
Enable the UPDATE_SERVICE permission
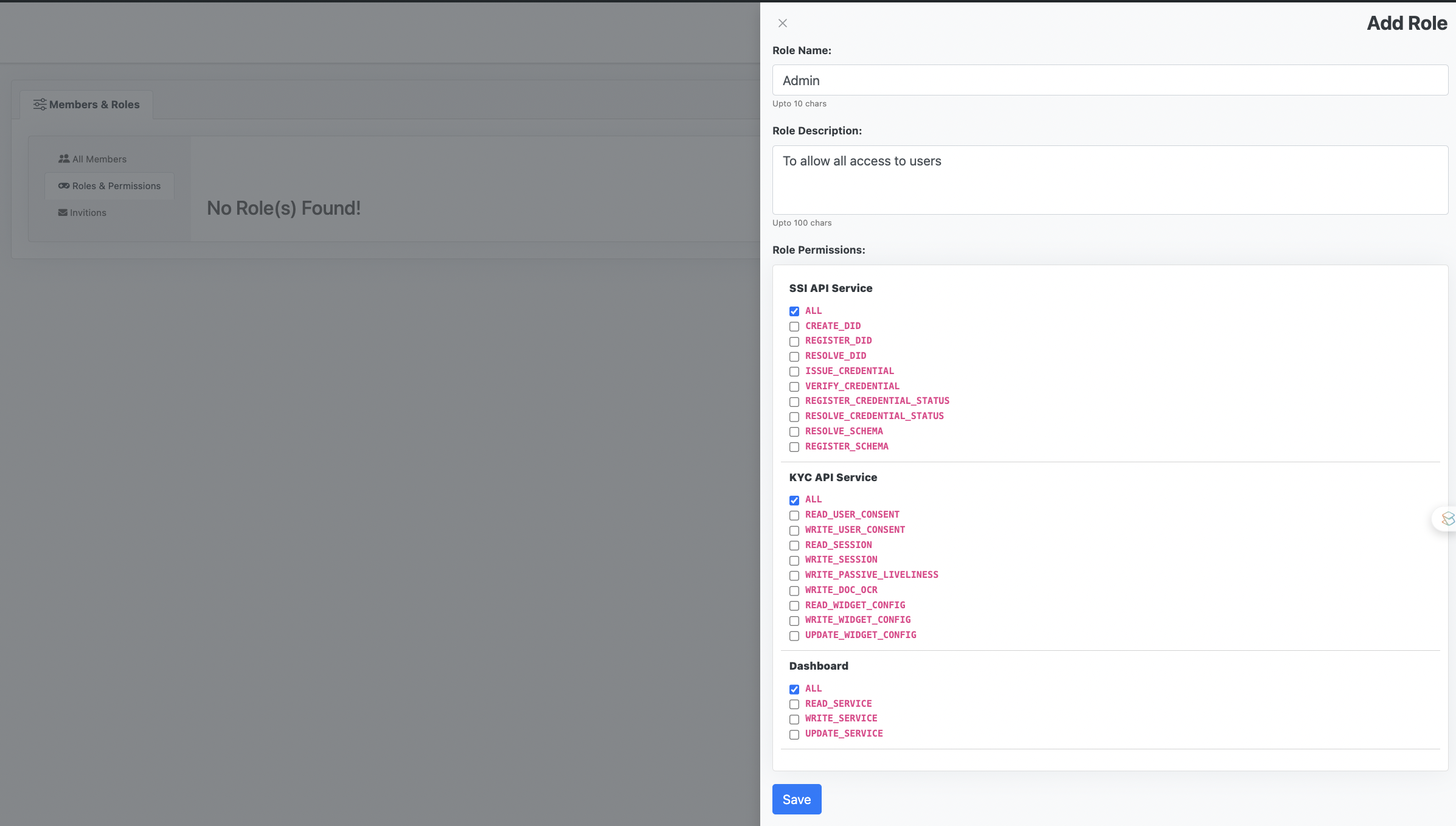(x=794, y=735)
